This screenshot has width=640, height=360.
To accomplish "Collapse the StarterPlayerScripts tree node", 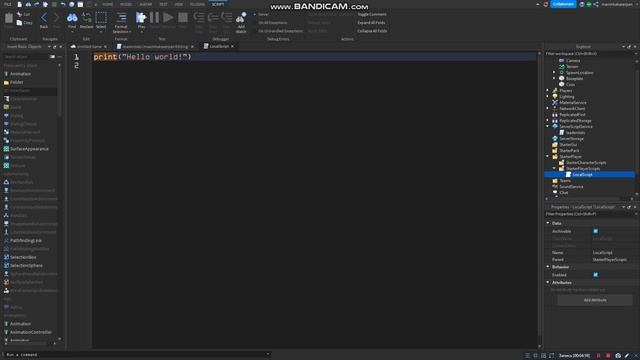I will coord(554,168).
